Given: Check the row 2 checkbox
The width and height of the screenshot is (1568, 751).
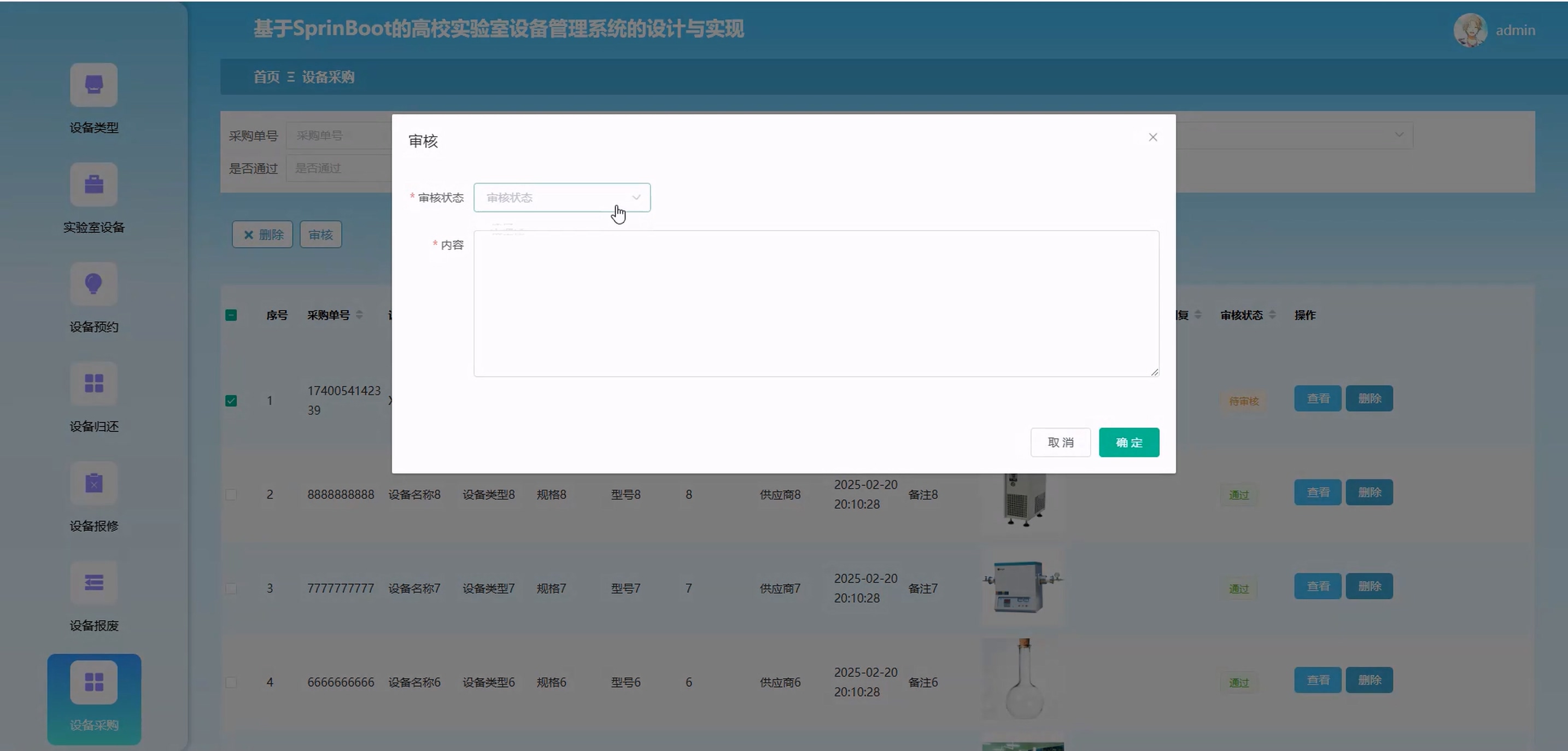Looking at the screenshot, I should point(231,494).
